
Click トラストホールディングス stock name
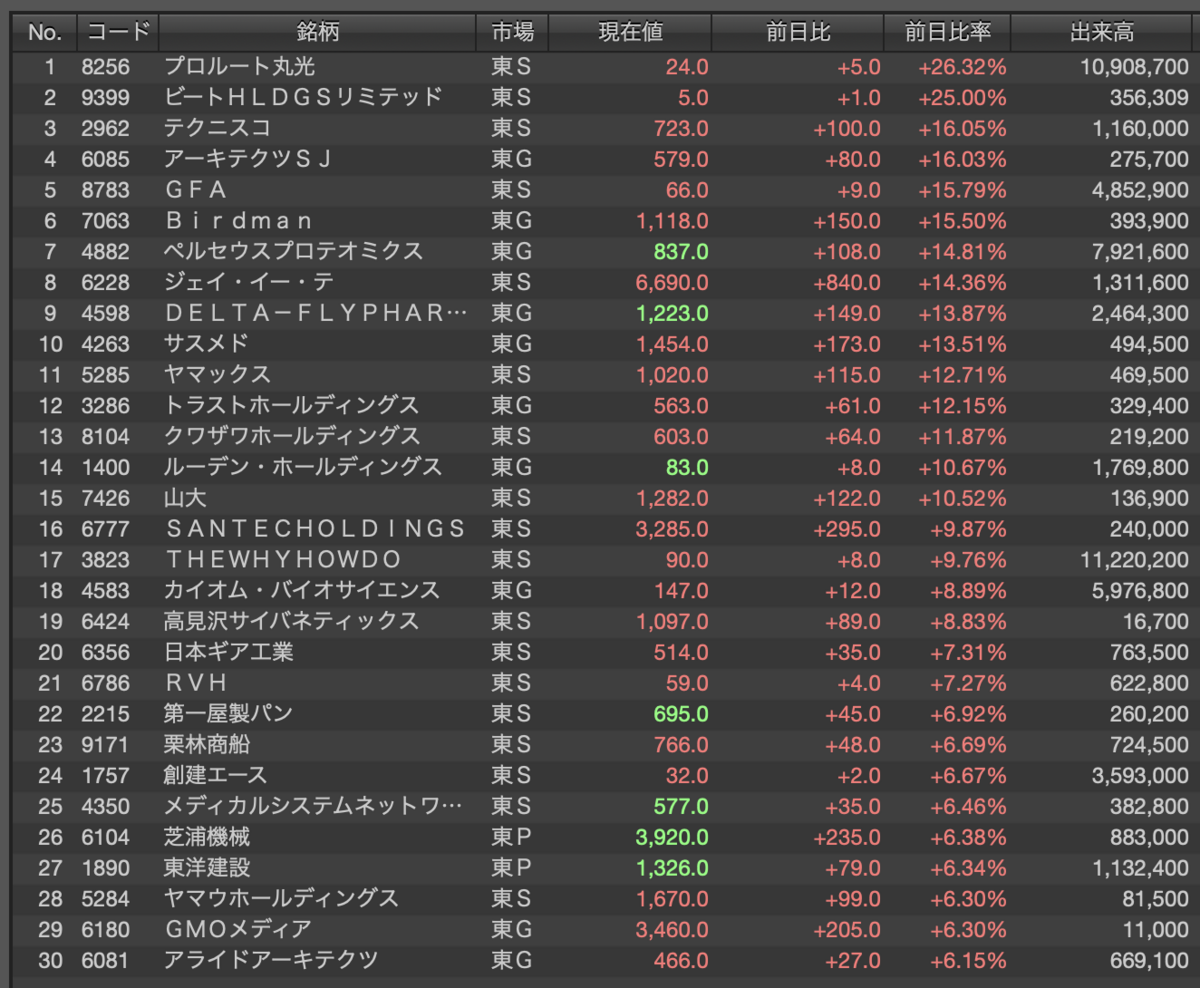(x=291, y=406)
